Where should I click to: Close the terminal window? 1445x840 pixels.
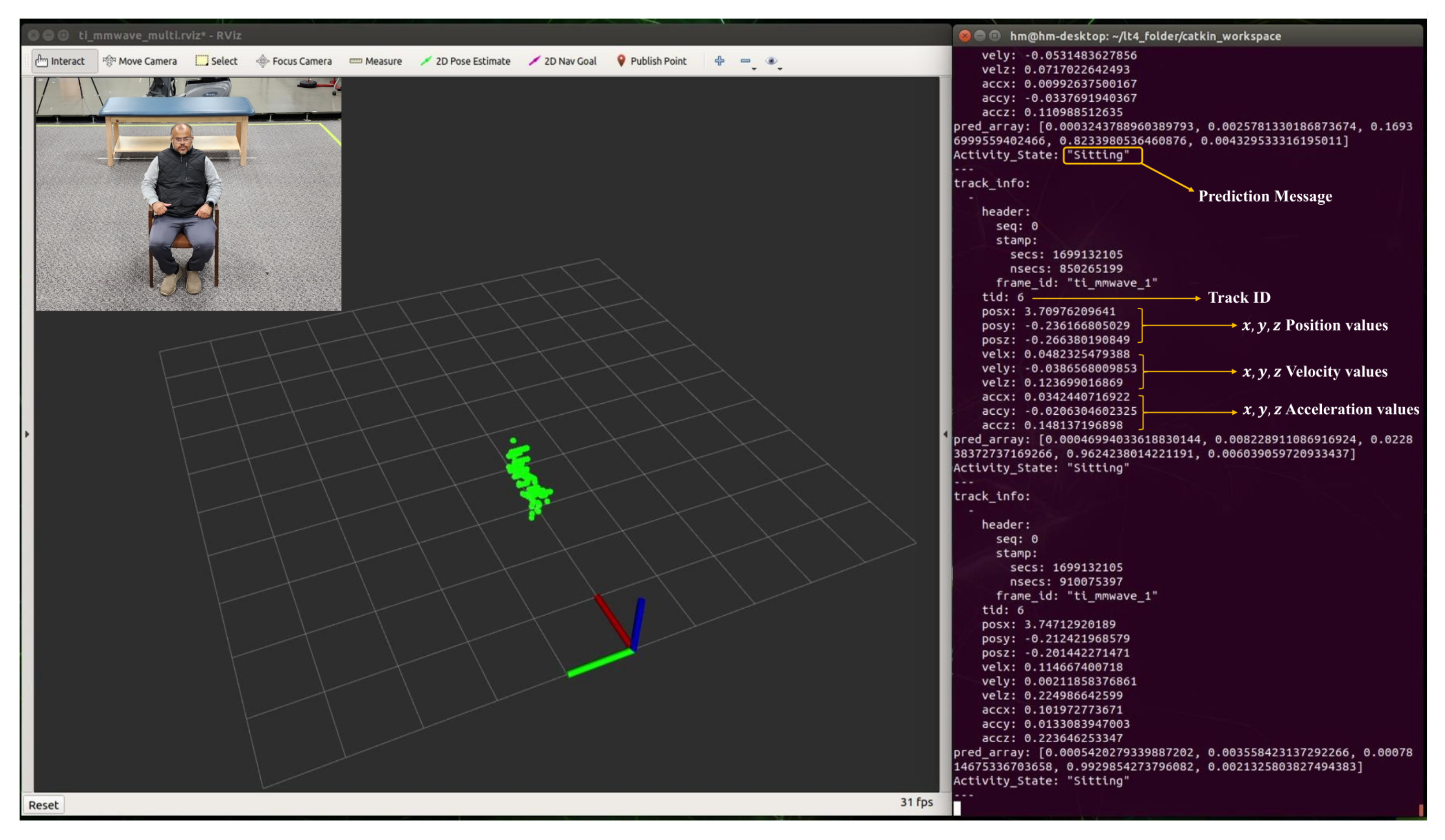click(965, 35)
